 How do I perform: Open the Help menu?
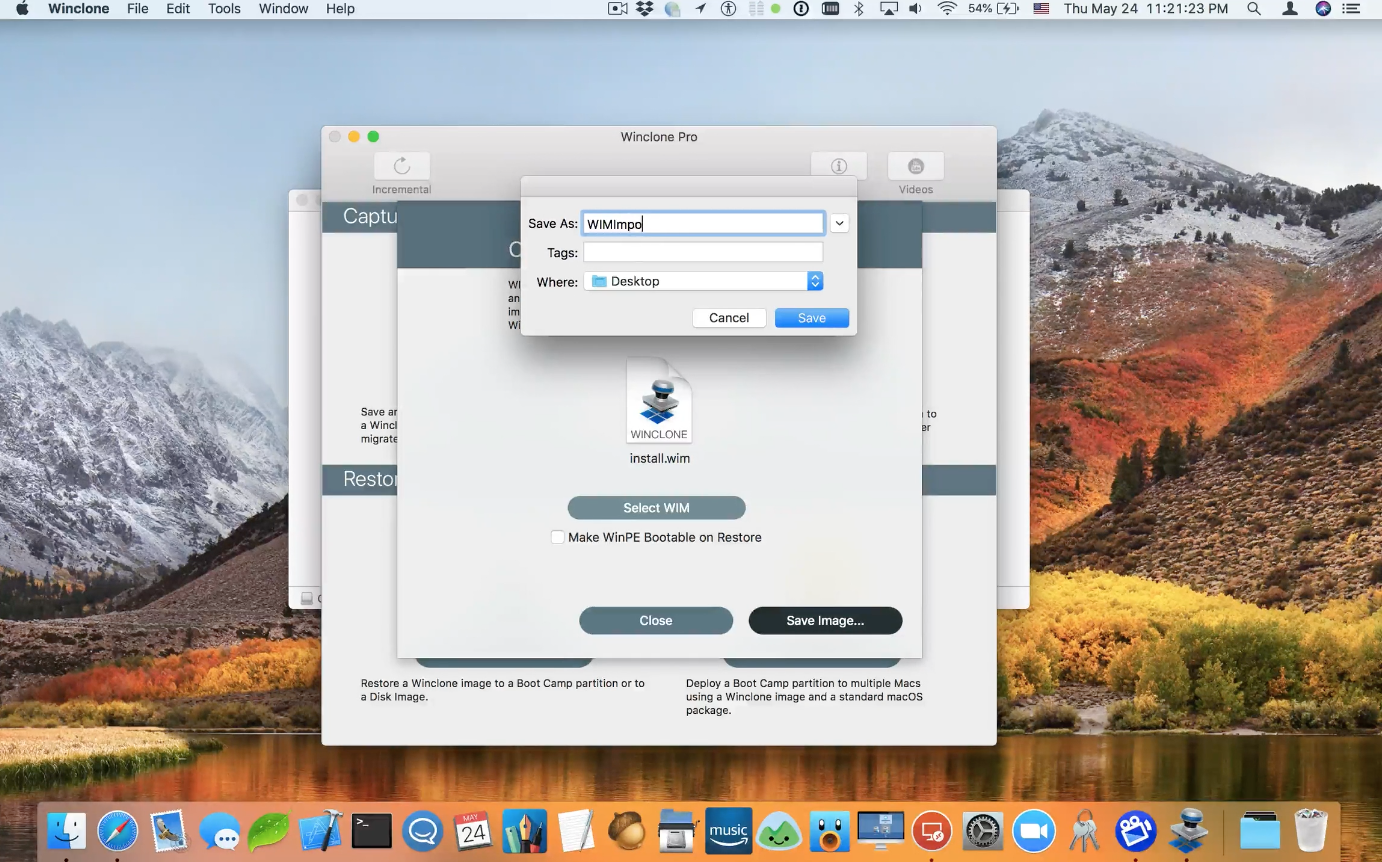point(340,9)
